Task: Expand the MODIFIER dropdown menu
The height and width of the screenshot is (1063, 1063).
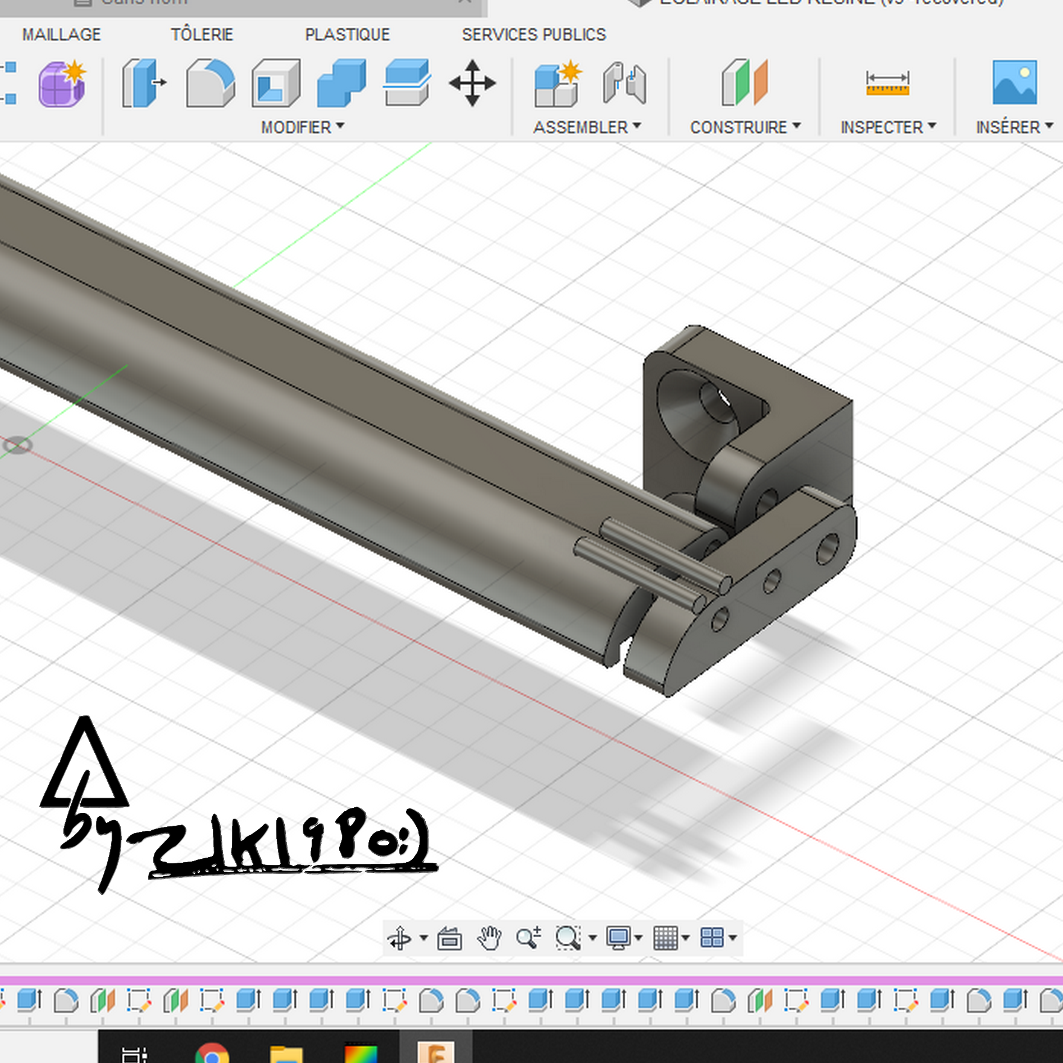Action: [303, 127]
